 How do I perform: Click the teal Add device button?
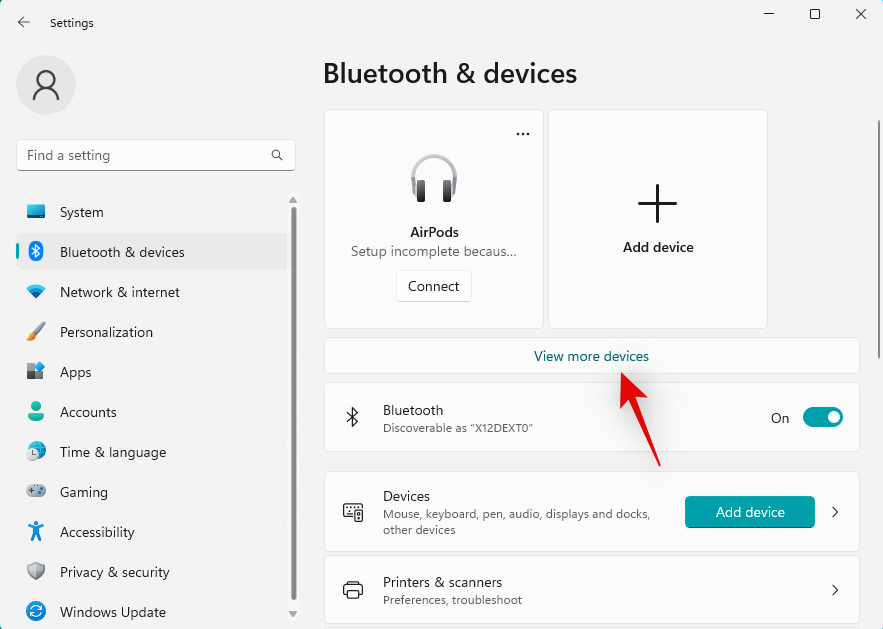click(750, 512)
